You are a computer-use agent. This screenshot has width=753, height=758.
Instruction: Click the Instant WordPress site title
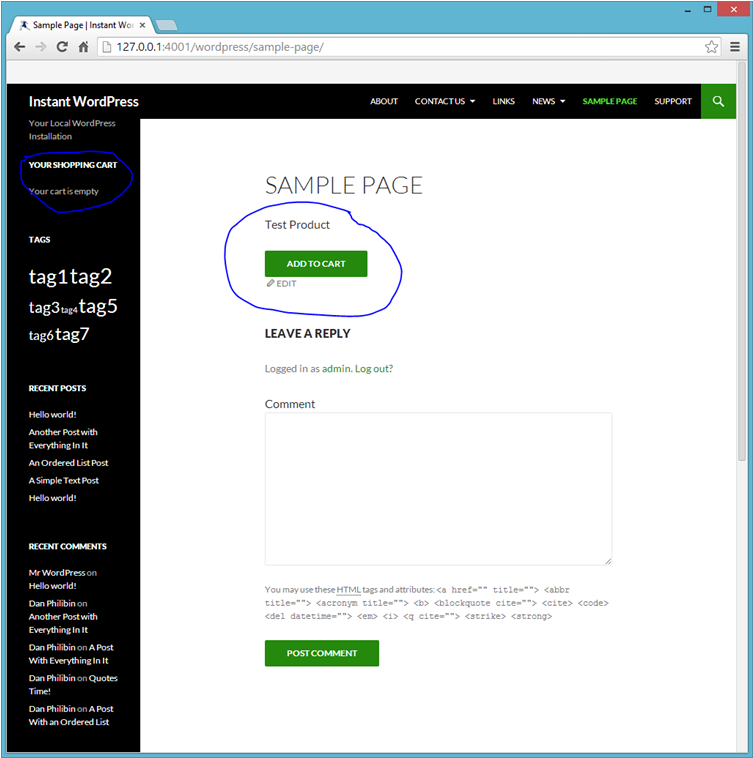pos(84,101)
